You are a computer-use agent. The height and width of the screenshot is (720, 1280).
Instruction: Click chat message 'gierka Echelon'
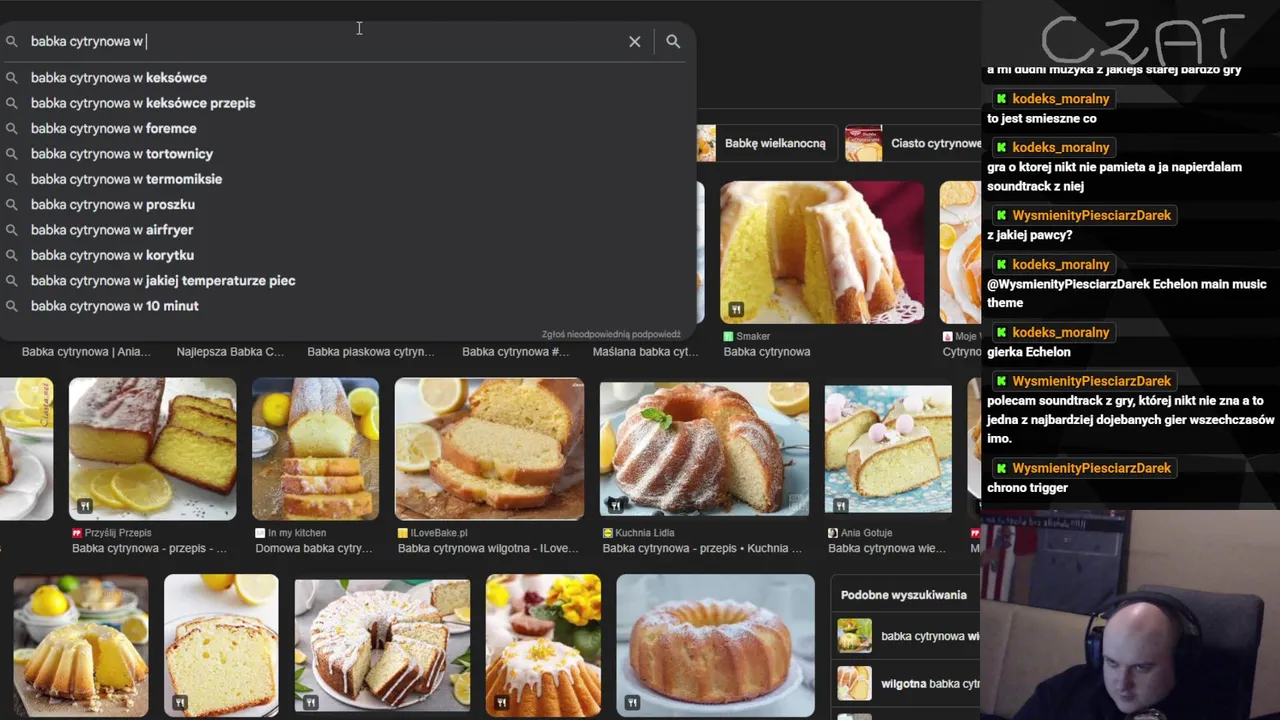(x=1029, y=352)
